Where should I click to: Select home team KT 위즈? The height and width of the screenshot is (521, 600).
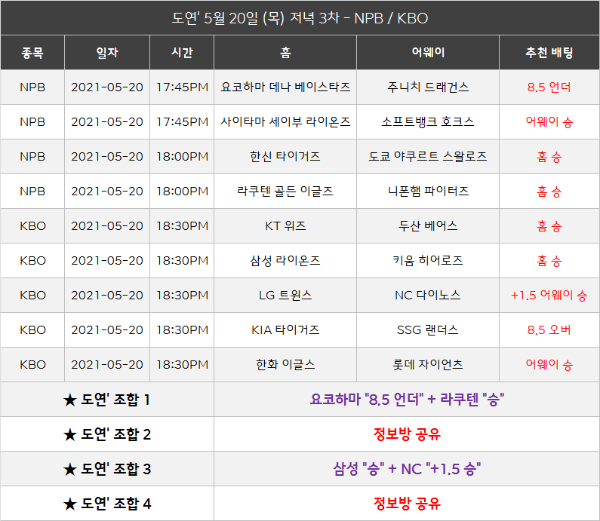tap(285, 226)
